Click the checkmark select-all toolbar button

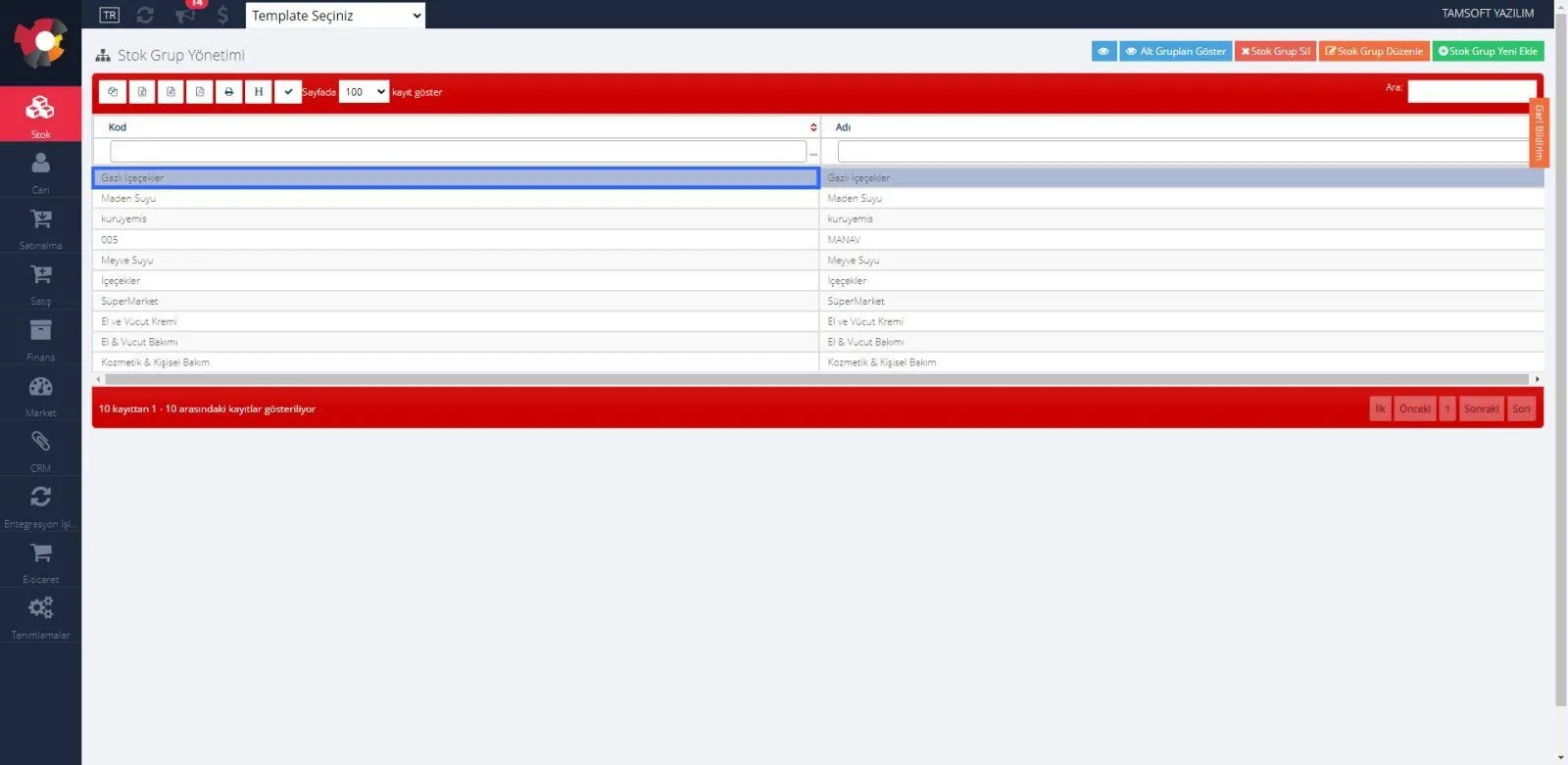pos(288,92)
